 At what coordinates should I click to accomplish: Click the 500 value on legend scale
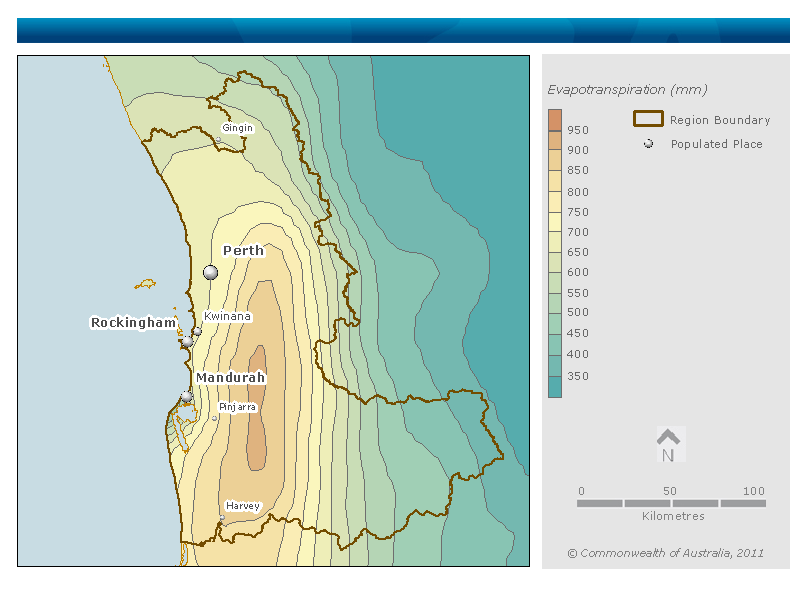pos(578,312)
